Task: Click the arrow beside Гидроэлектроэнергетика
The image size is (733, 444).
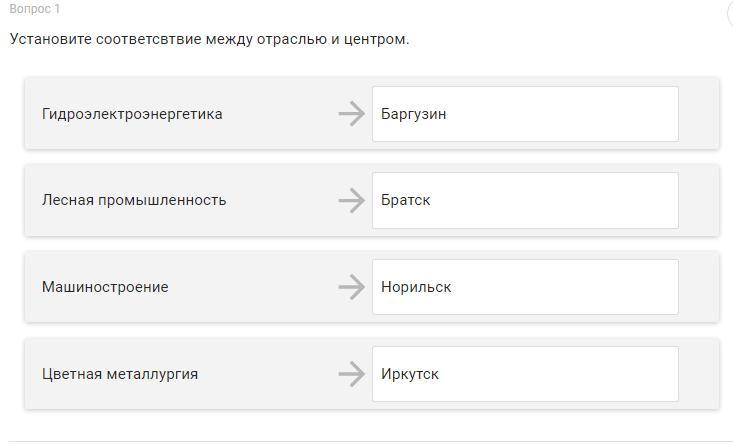Action: coord(351,114)
